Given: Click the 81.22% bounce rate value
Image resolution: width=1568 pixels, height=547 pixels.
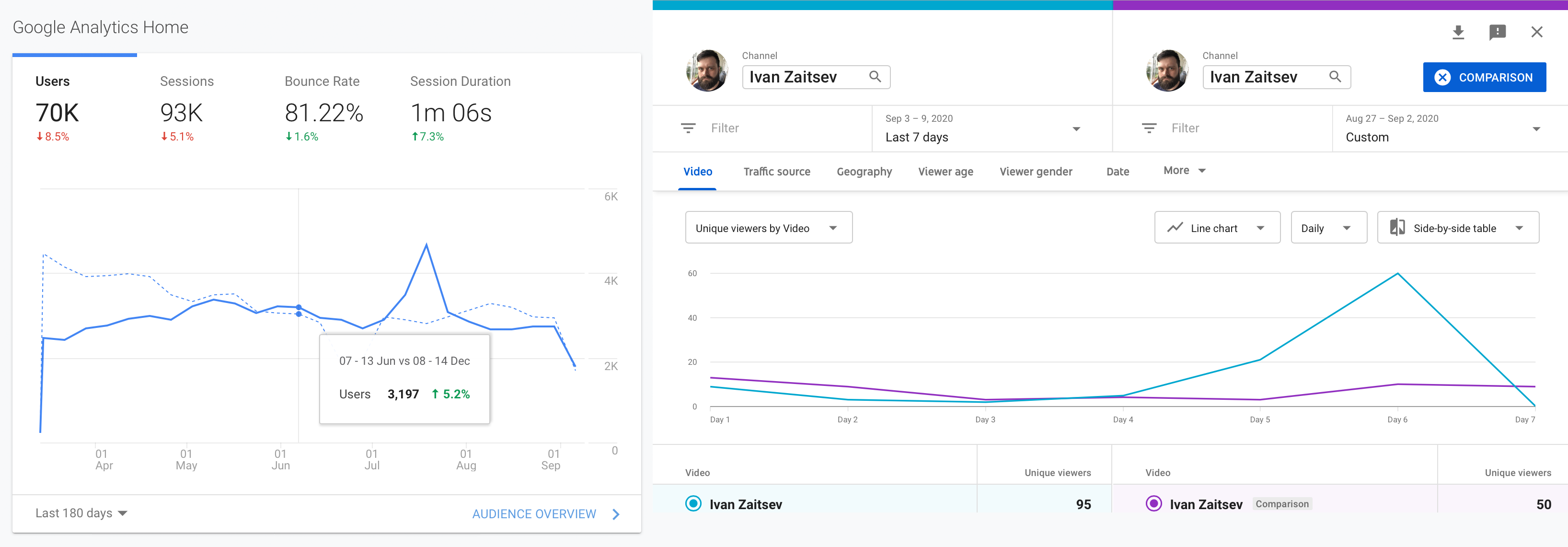Looking at the screenshot, I should (x=324, y=113).
